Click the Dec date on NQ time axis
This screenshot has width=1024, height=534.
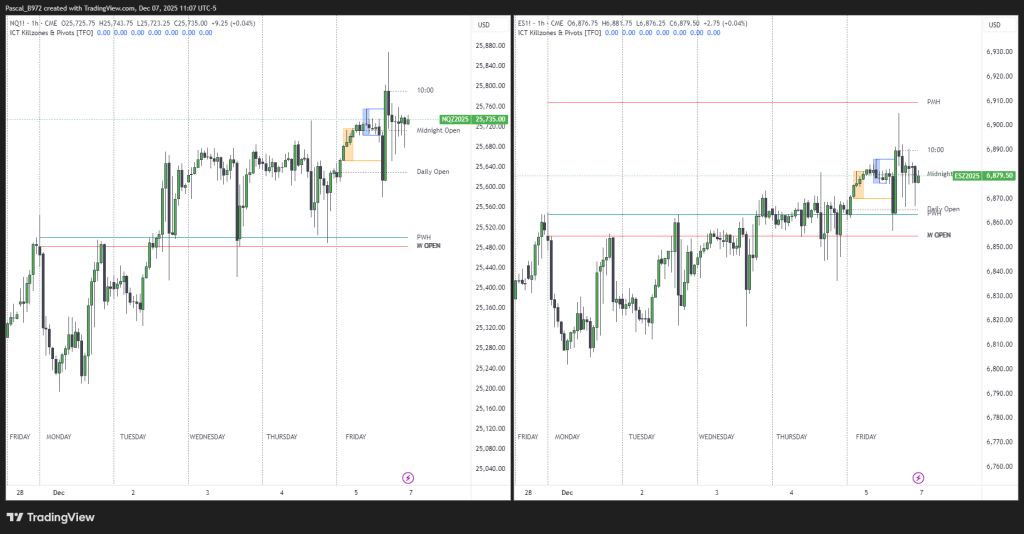57,493
